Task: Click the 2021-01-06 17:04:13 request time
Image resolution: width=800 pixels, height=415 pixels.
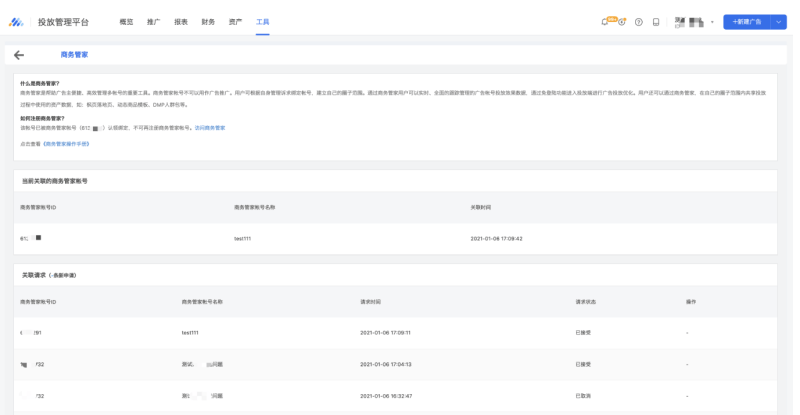Action: (386, 364)
